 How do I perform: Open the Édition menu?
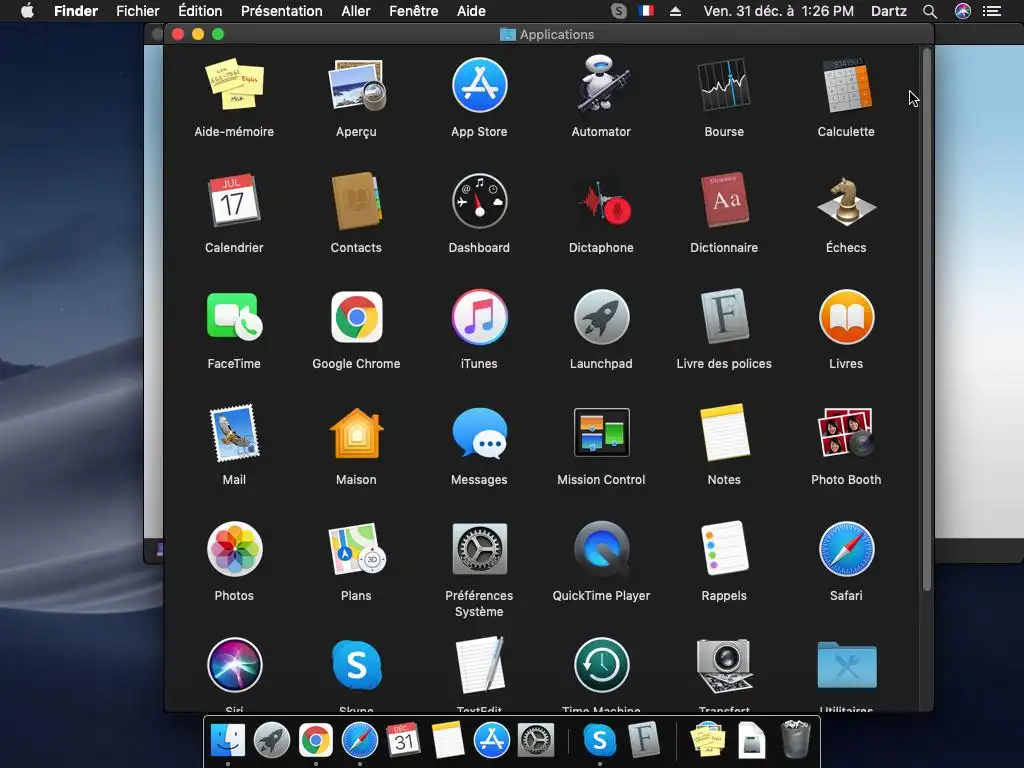coord(200,11)
